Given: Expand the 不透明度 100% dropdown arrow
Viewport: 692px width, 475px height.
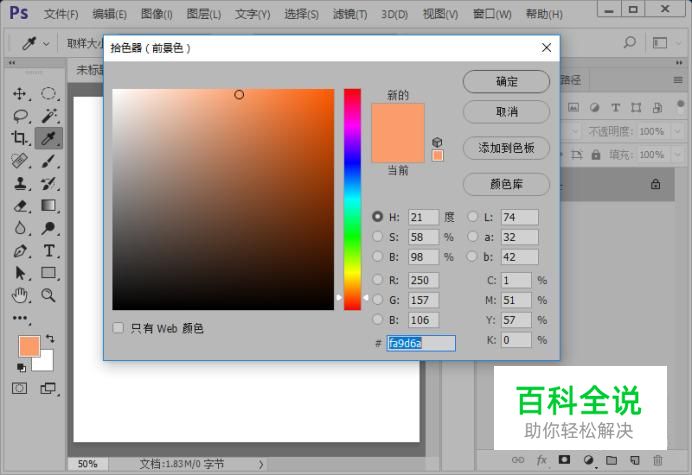Looking at the screenshot, I should pyautogui.click(x=677, y=131).
